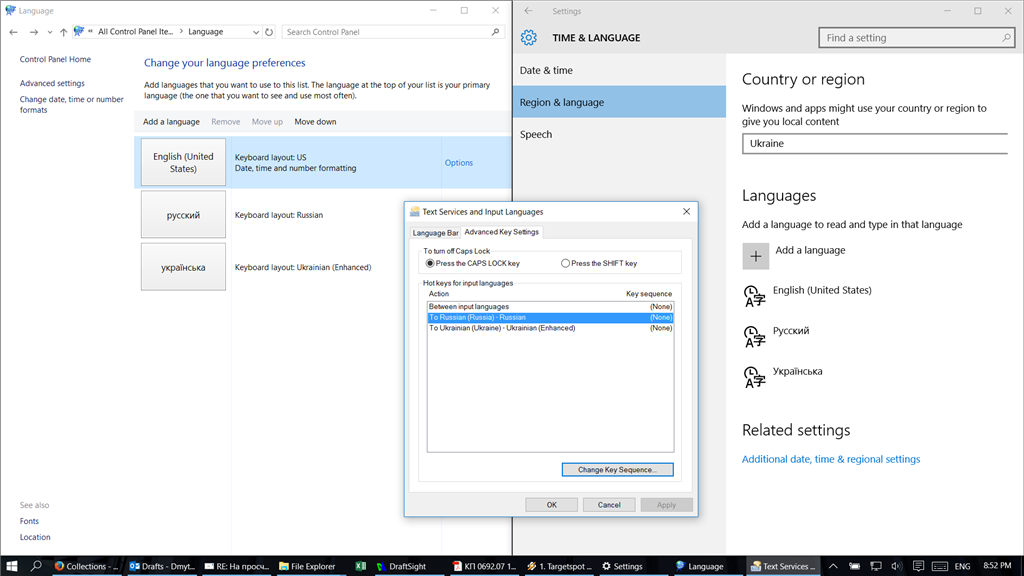Open Location under See also
Image resolution: width=1024 pixels, height=576 pixels.
pyautogui.click(x=35, y=537)
